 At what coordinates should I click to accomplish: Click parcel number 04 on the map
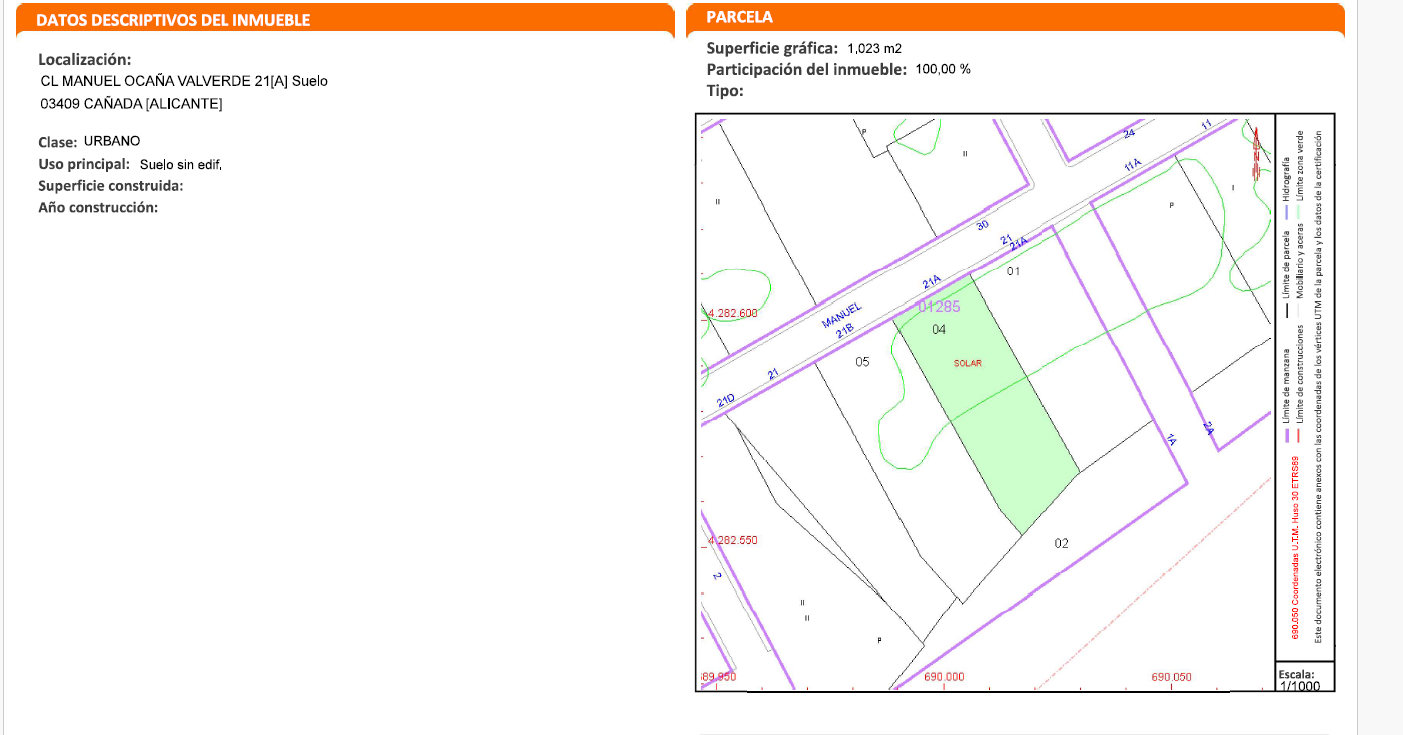click(938, 329)
